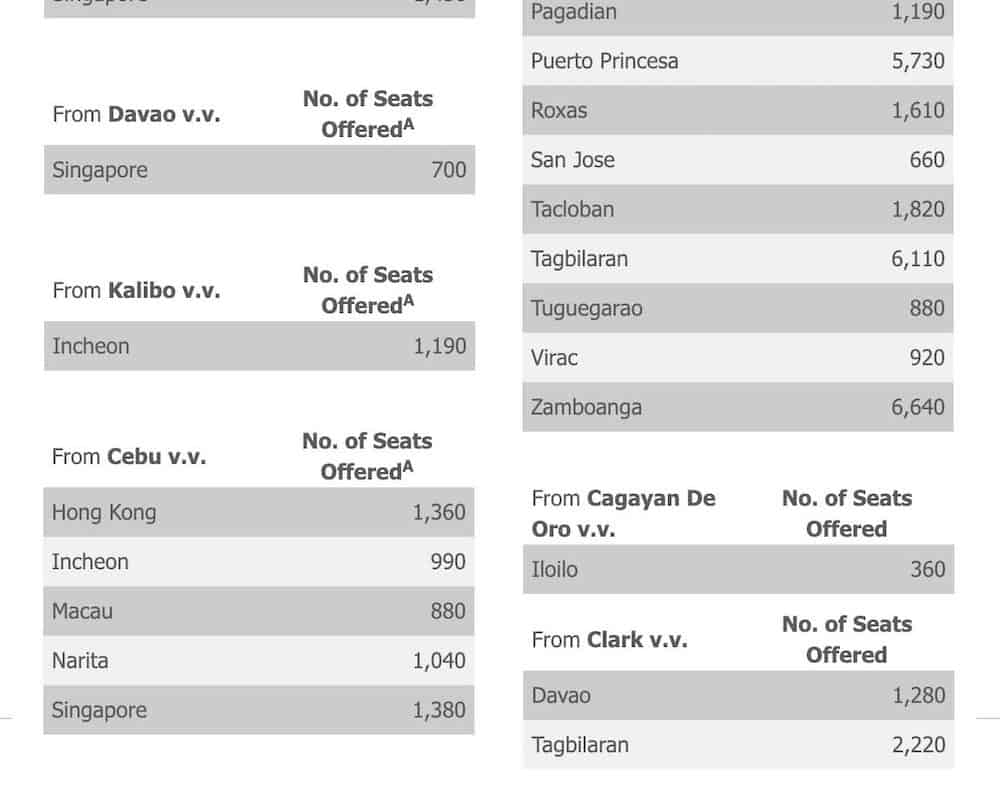
Task: Select the Incheon row under Kalibo
Action: pyautogui.click(x=259, y=346)
